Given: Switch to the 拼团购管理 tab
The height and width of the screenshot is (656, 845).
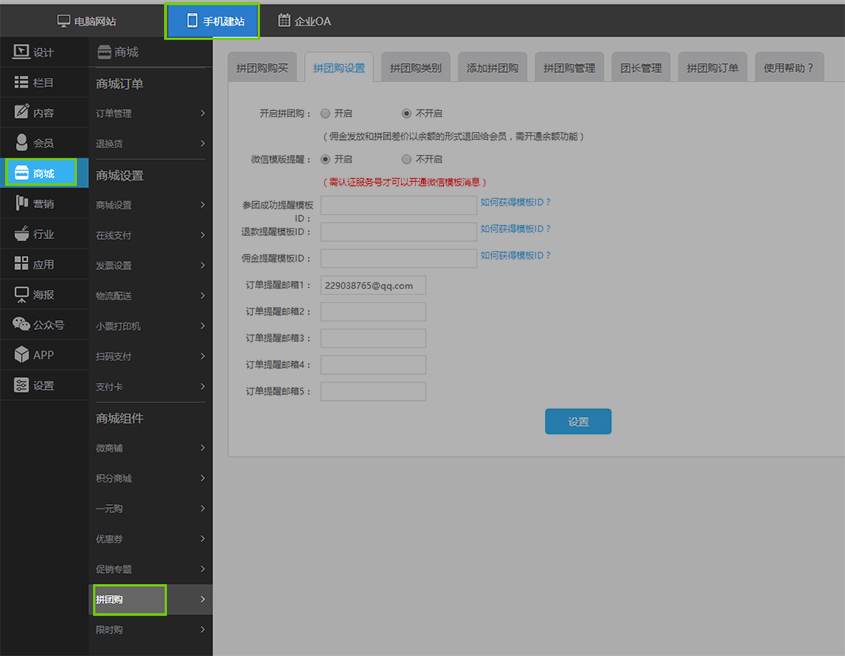Looking at the screenshot, I should pos(569,67).
